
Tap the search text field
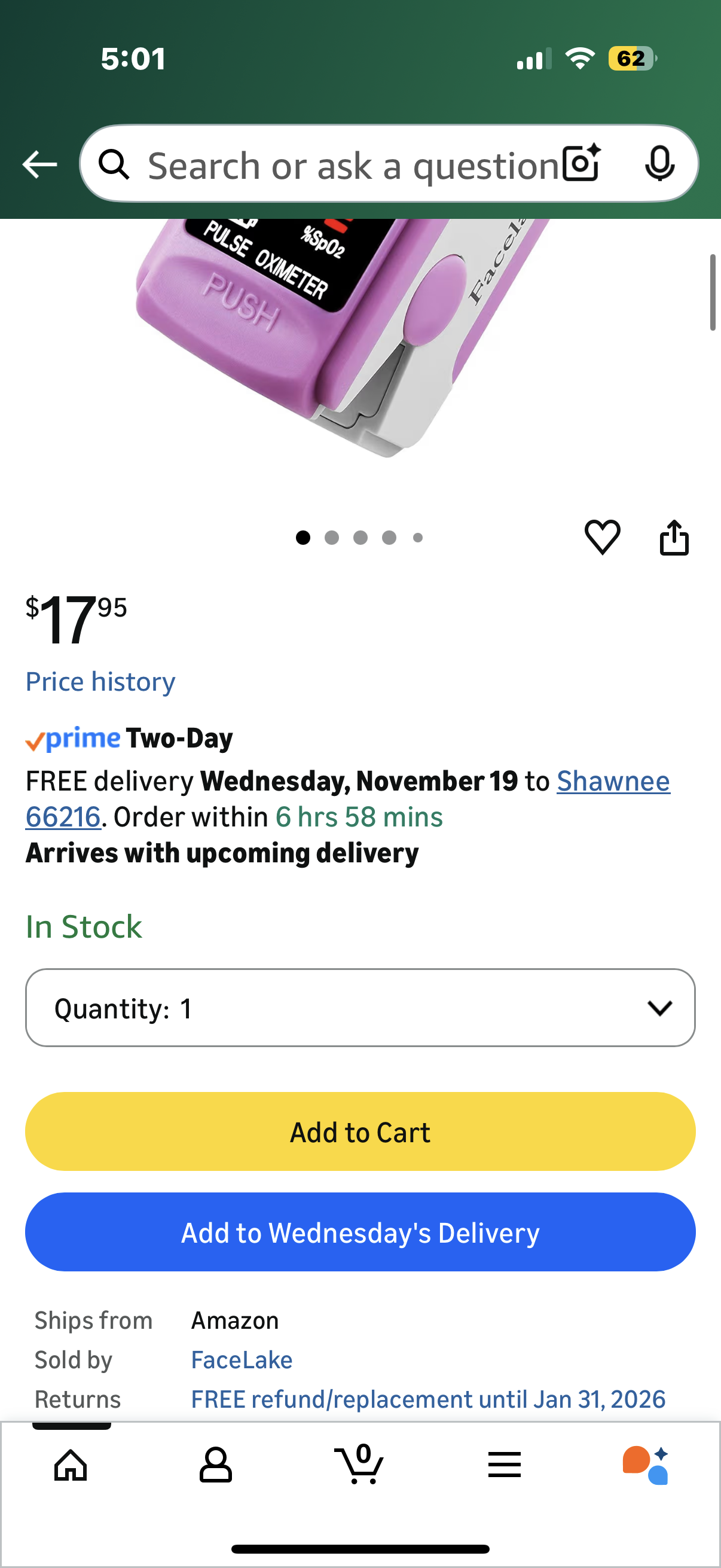(x=353, y=164)
